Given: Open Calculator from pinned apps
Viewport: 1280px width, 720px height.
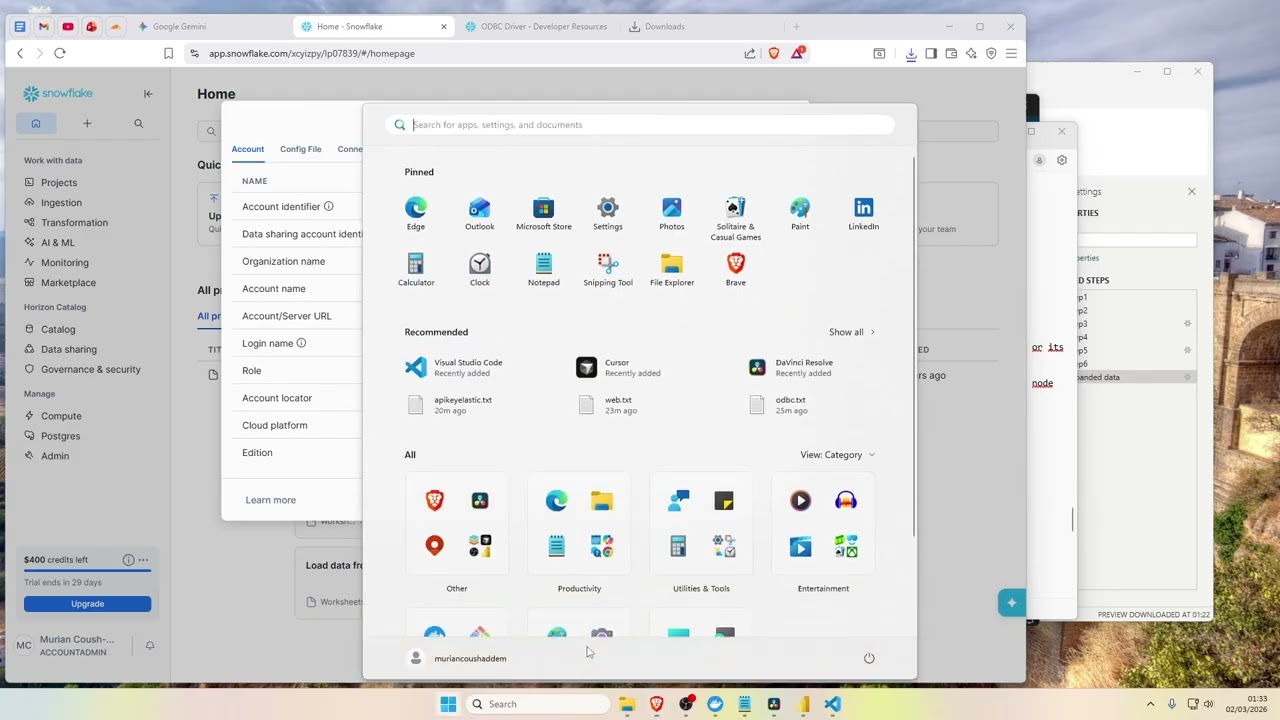Looking at the screenshot, I should tap(416, 270).
